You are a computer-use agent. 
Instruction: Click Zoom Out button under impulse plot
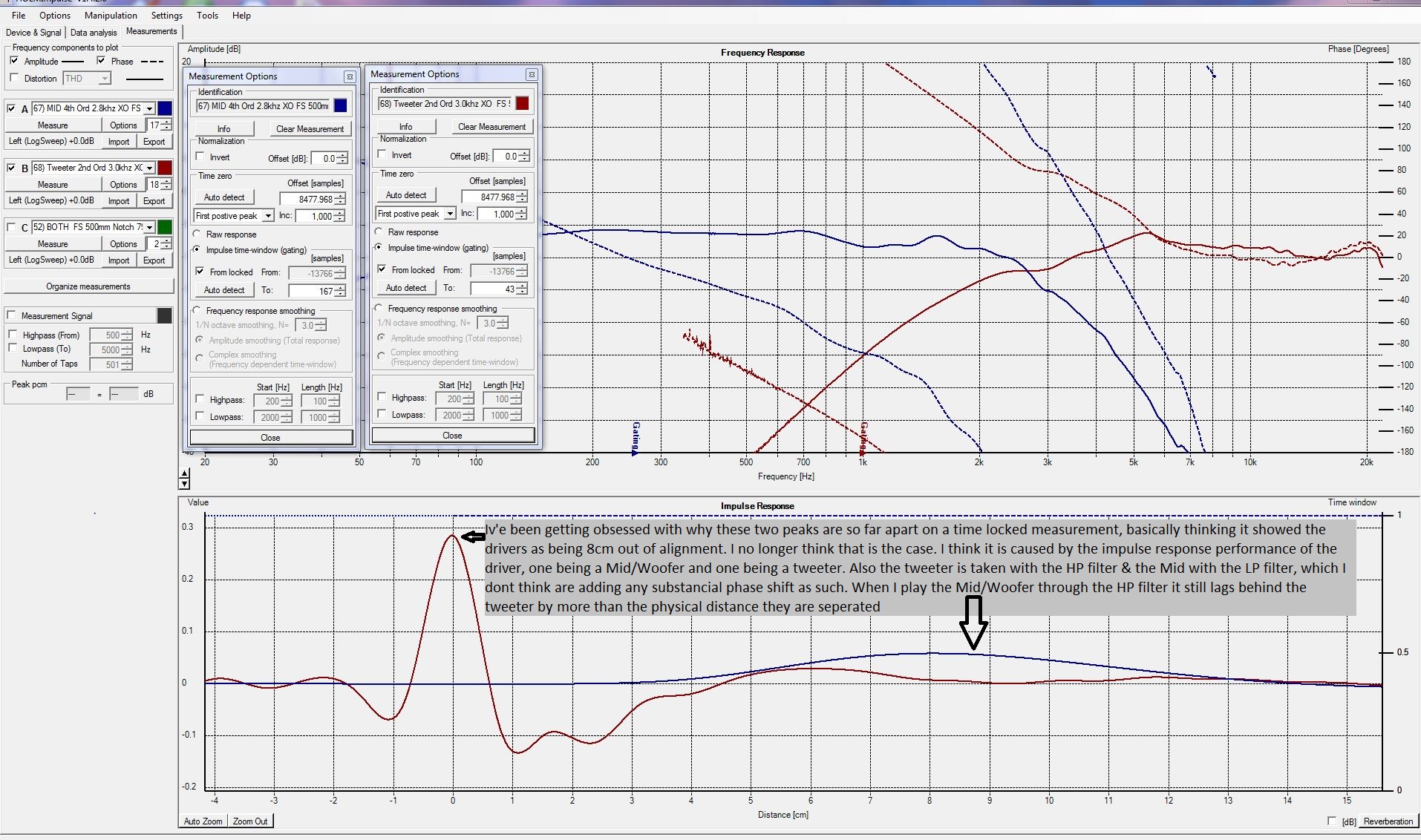click(250, 821)
